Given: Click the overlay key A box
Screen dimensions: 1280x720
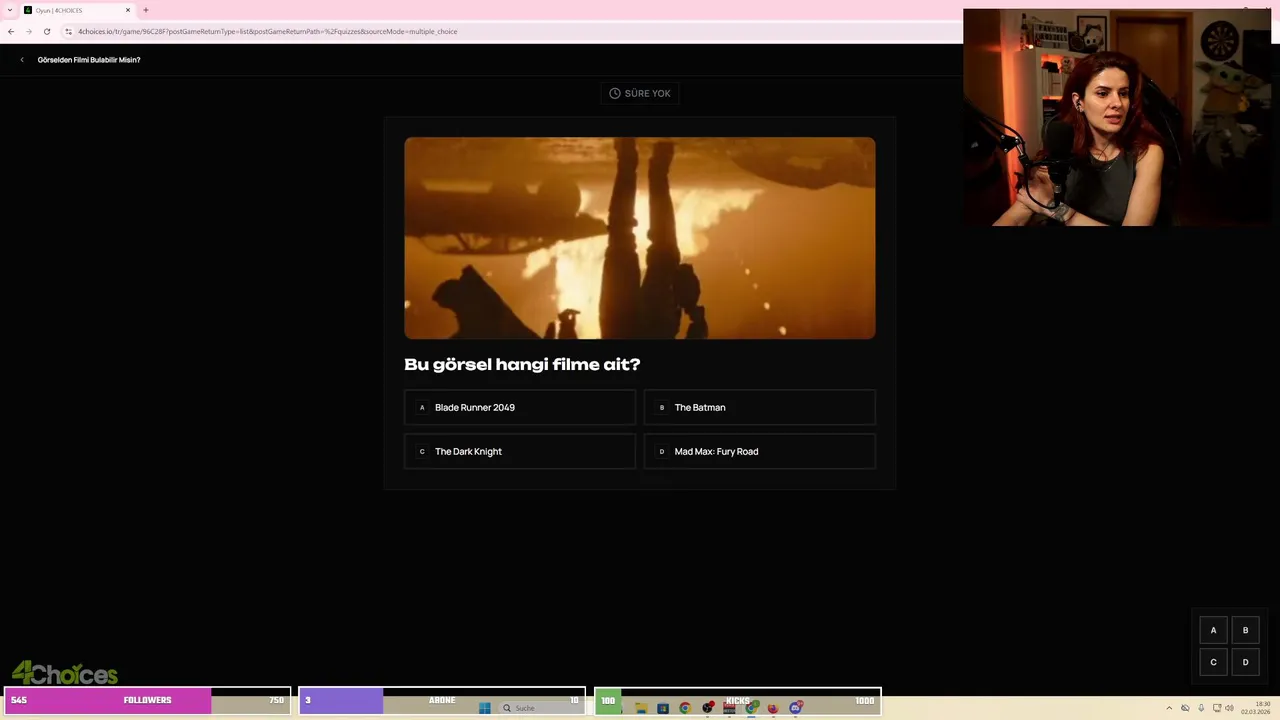Looking at the screenshot, I should (x=1213, y=630).
